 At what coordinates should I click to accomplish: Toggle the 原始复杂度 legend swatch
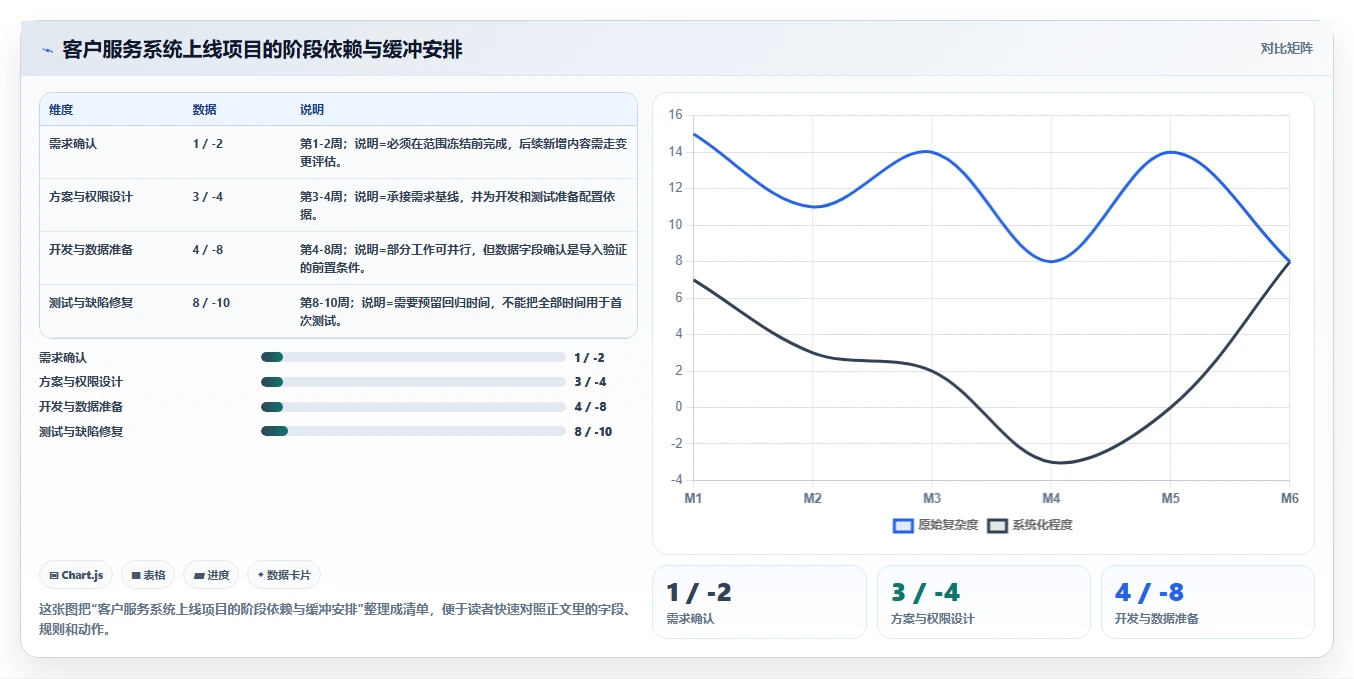[903, 525]
